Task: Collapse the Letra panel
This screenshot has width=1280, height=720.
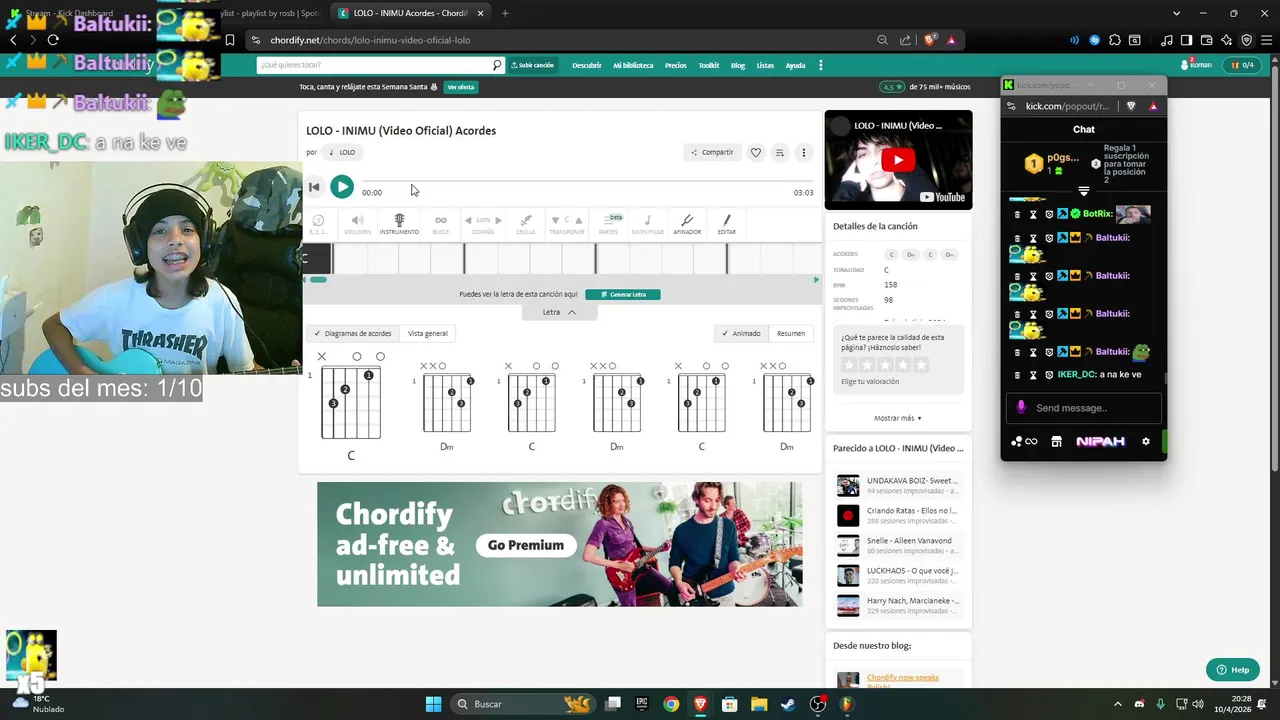Action: pyautogui.click(x=559, y=312)
